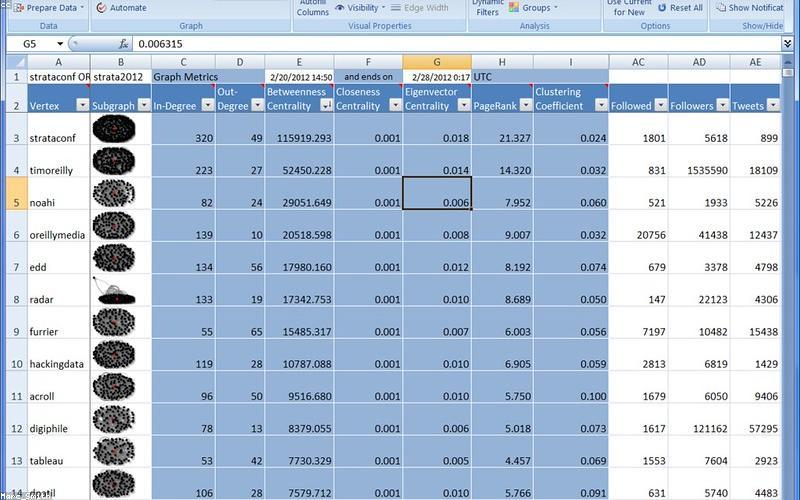Click the formula bar value 0.006315
This screenshot has width=800, height=500.
[x=160, y=44]
